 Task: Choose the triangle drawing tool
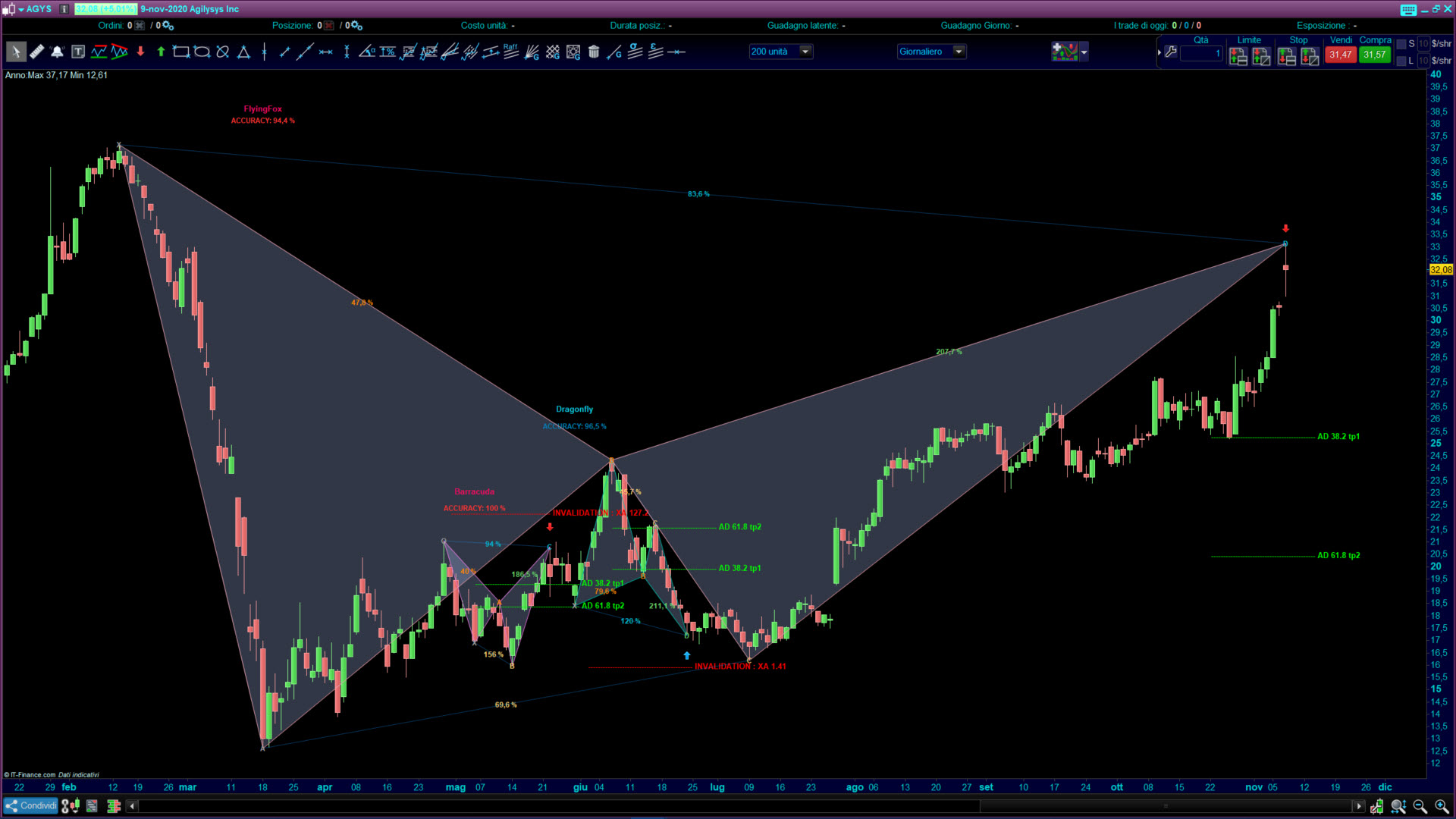[243, 52]
